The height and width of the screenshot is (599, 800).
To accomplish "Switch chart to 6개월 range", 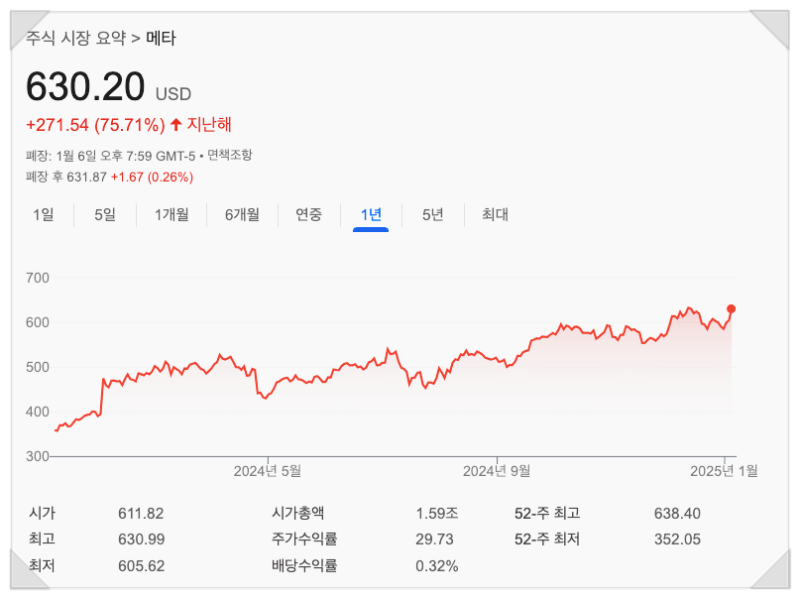I will tap(242, 214).
